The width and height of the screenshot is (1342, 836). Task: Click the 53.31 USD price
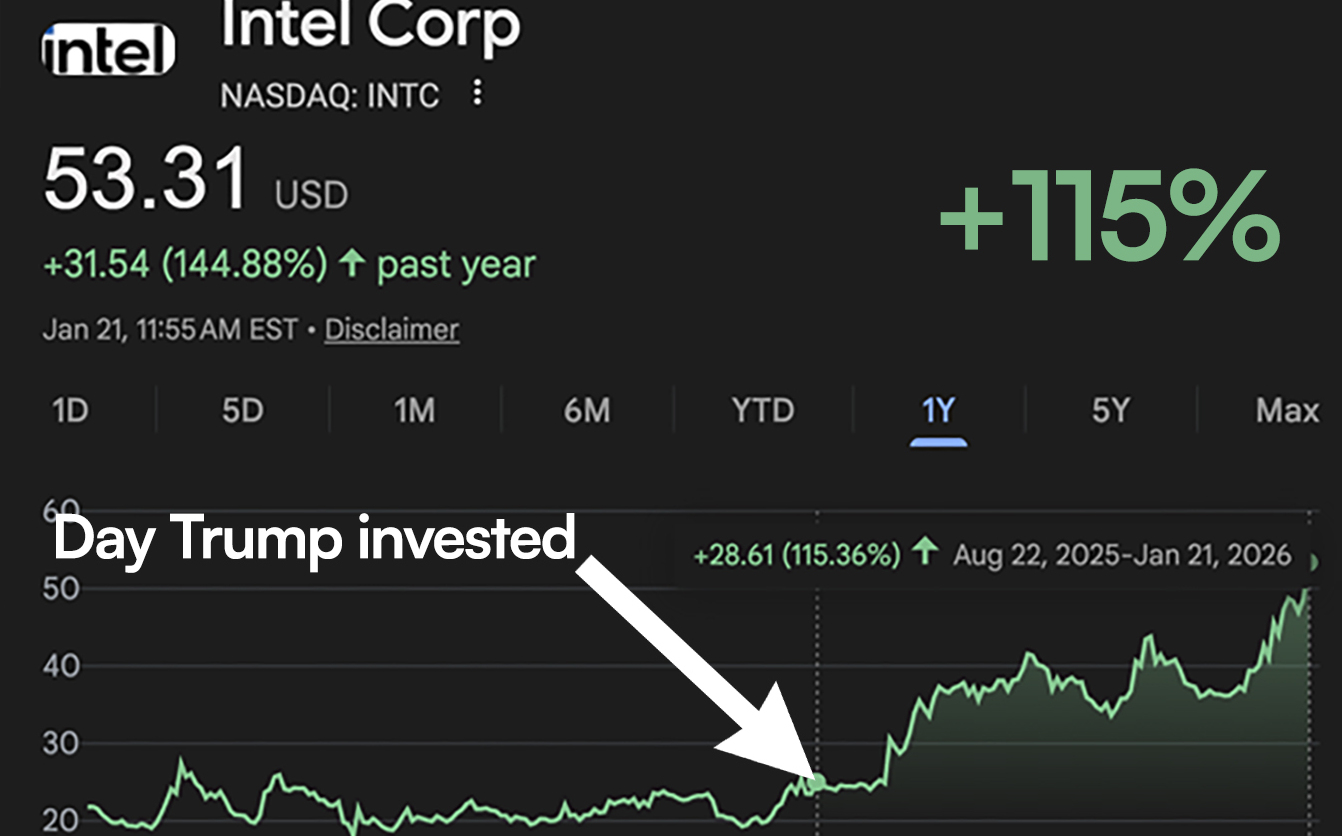146,180
